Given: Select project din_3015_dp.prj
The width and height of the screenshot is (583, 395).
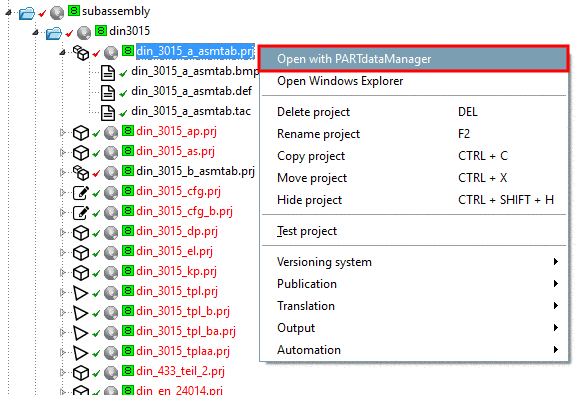Looking at the screenshot, I should click(177, 232).
